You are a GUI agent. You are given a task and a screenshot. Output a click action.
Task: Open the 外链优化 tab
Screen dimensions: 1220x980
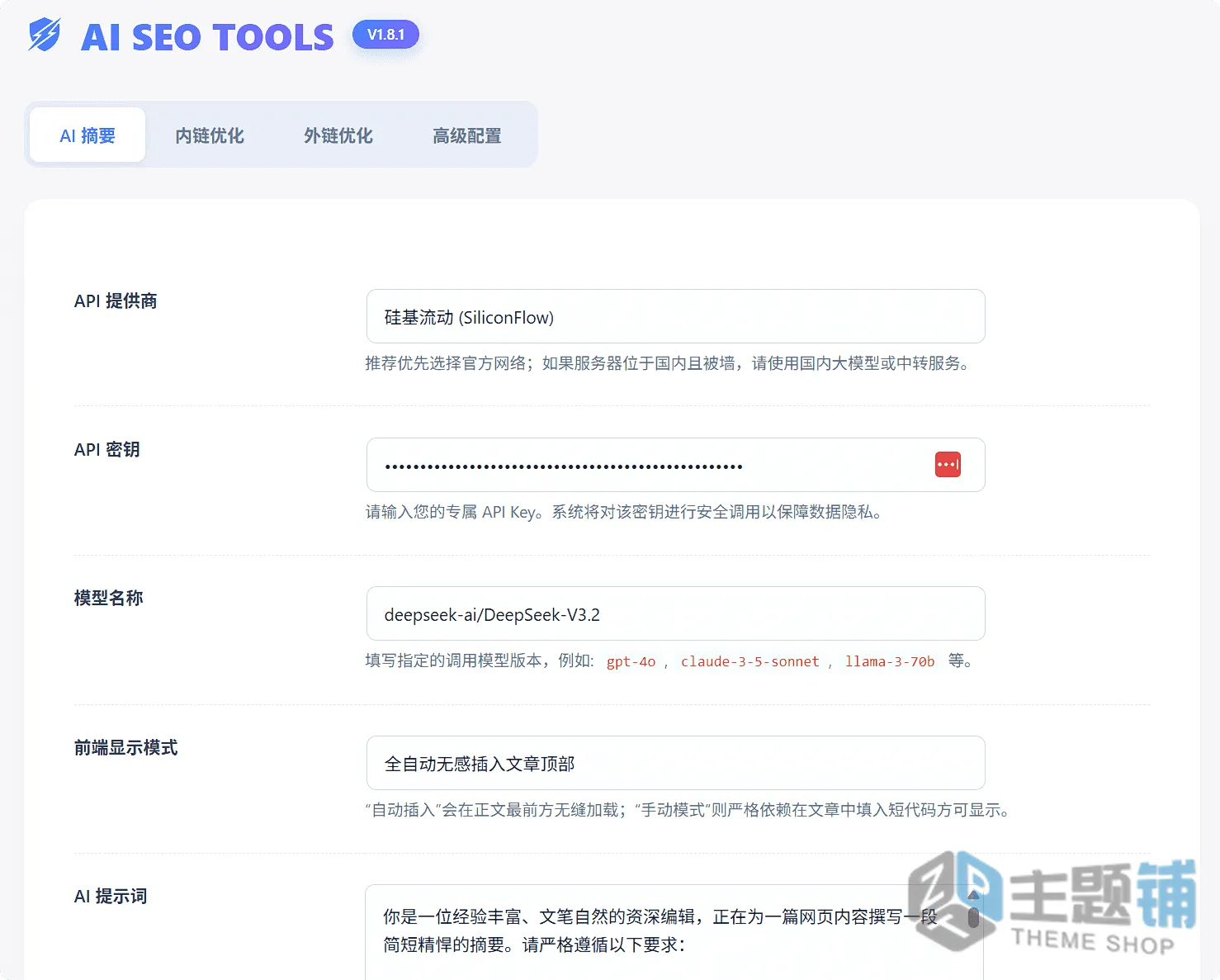point(338,135)
